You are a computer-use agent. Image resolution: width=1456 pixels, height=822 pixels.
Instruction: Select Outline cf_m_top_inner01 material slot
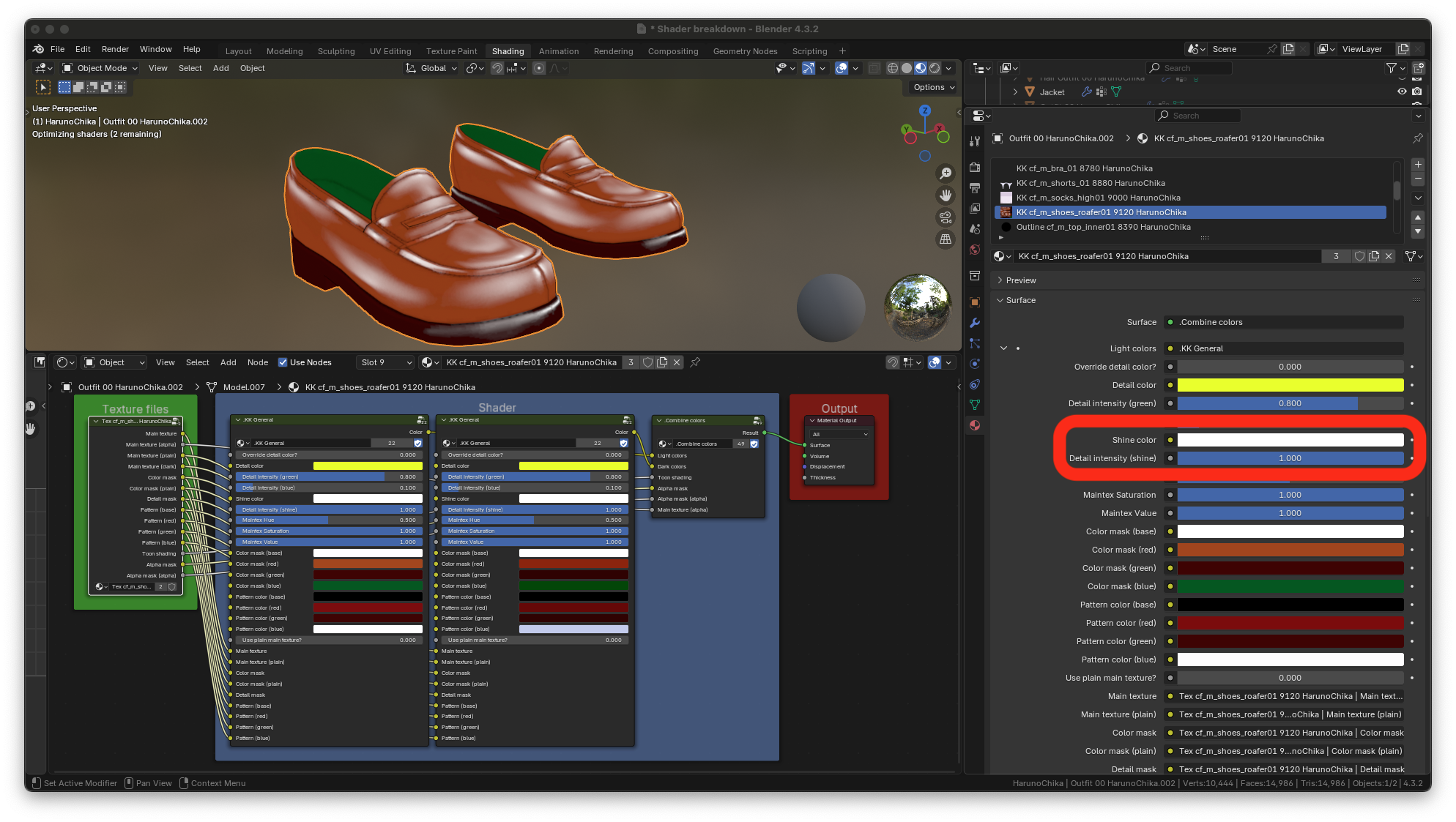1103,227
